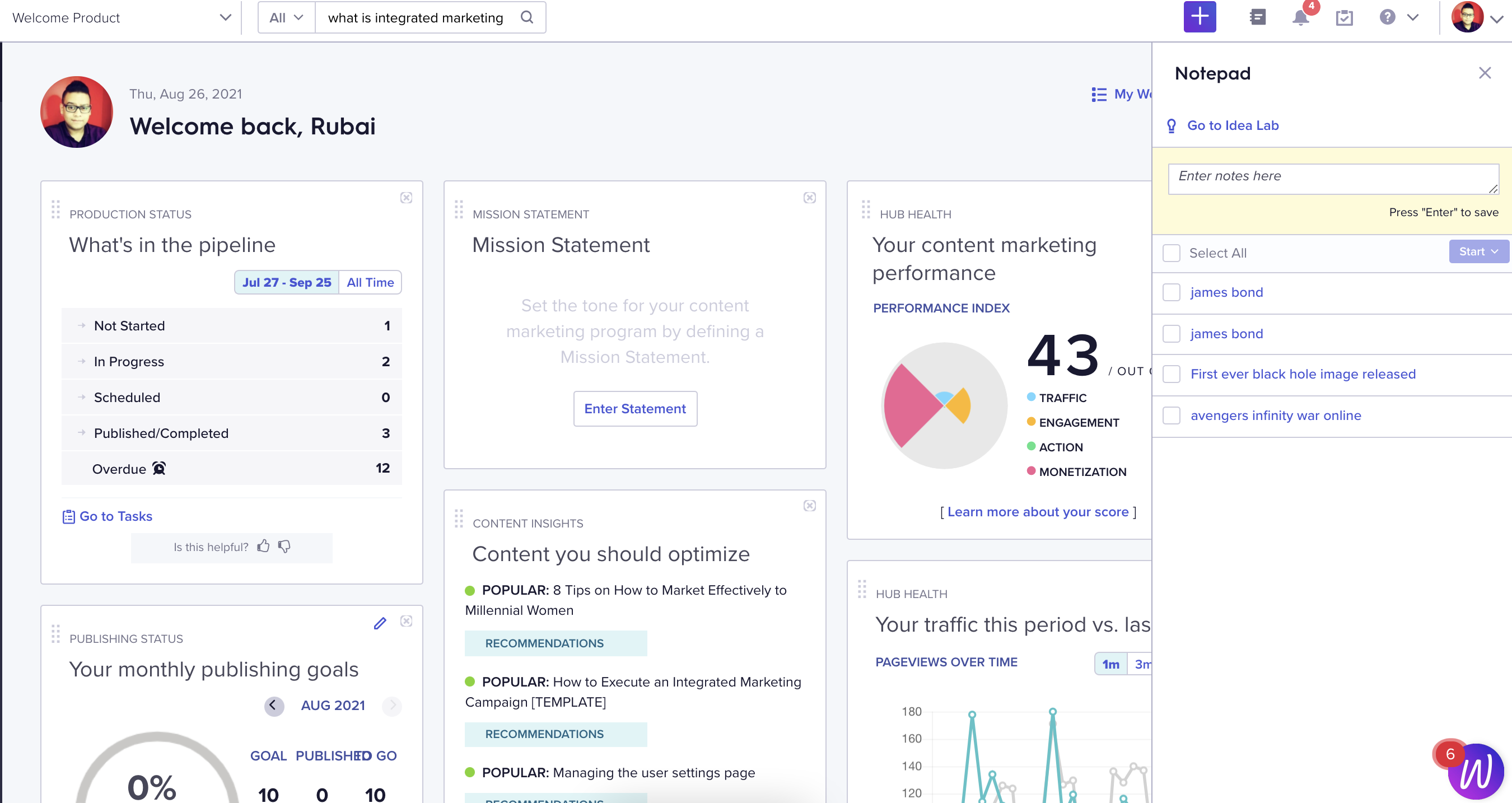Viewport: 1512px width, 803px height.
Task: Click the purple plus create button
Action: [1199, 17]
